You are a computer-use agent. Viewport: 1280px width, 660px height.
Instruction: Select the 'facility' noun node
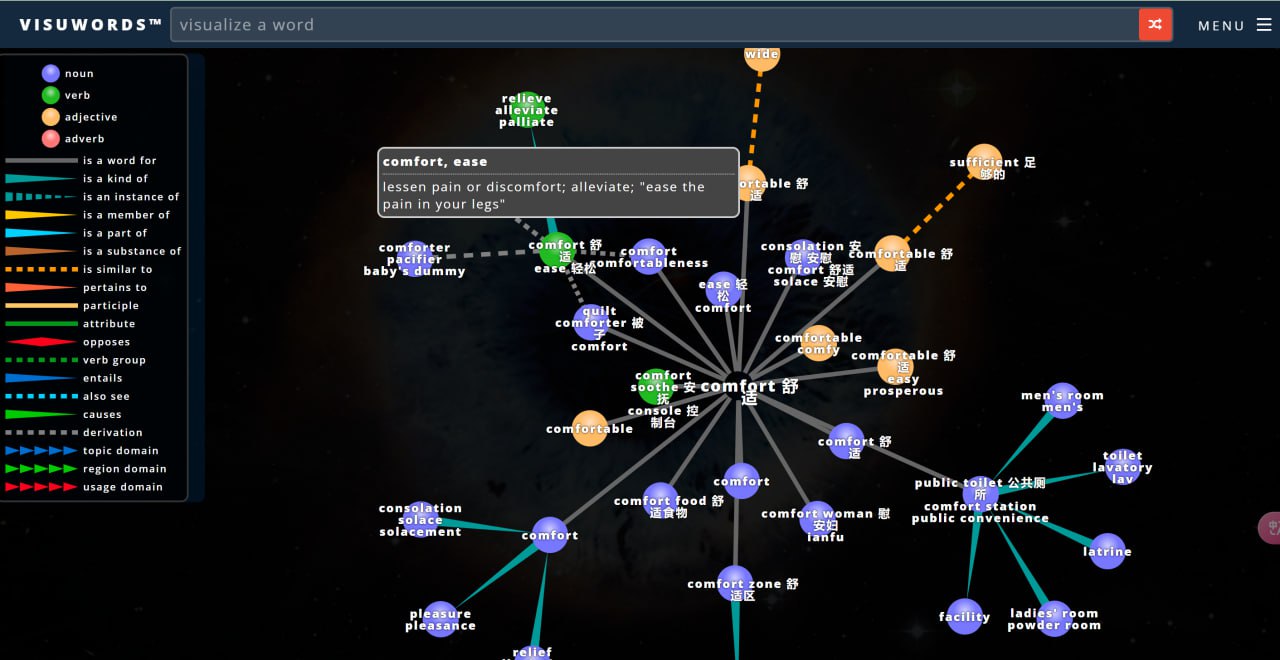[965, 616]
